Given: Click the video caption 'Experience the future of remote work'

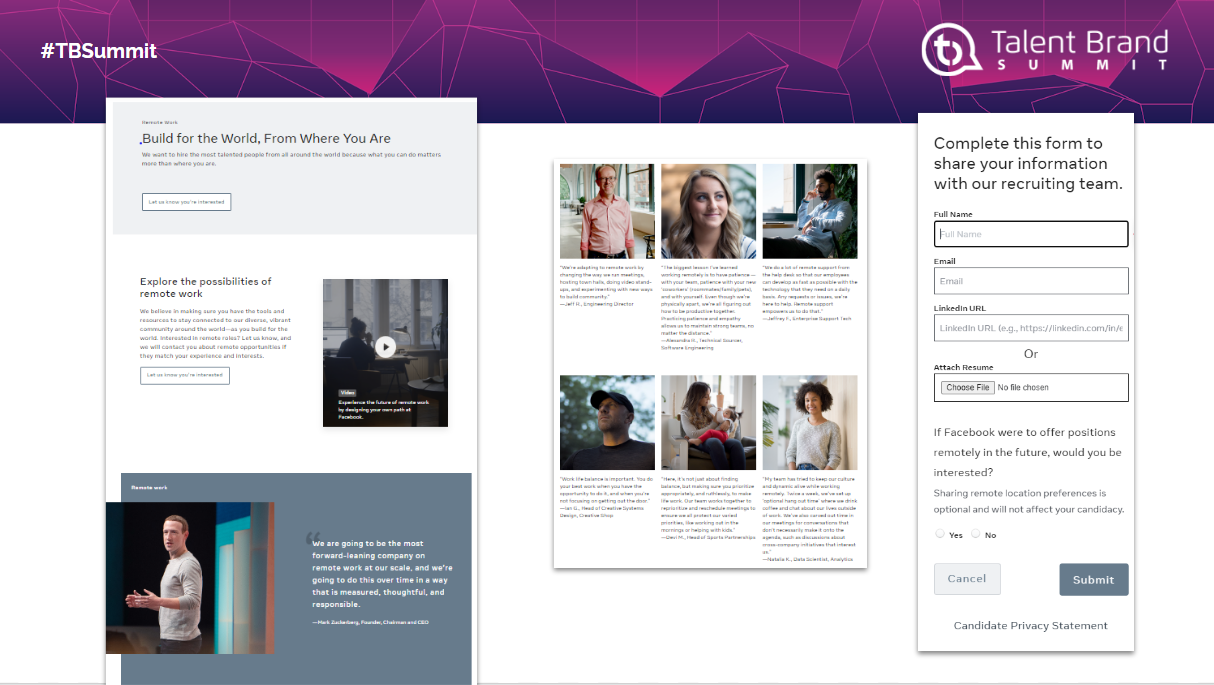Looking at the screenshot, I should [x=383, y=409].
